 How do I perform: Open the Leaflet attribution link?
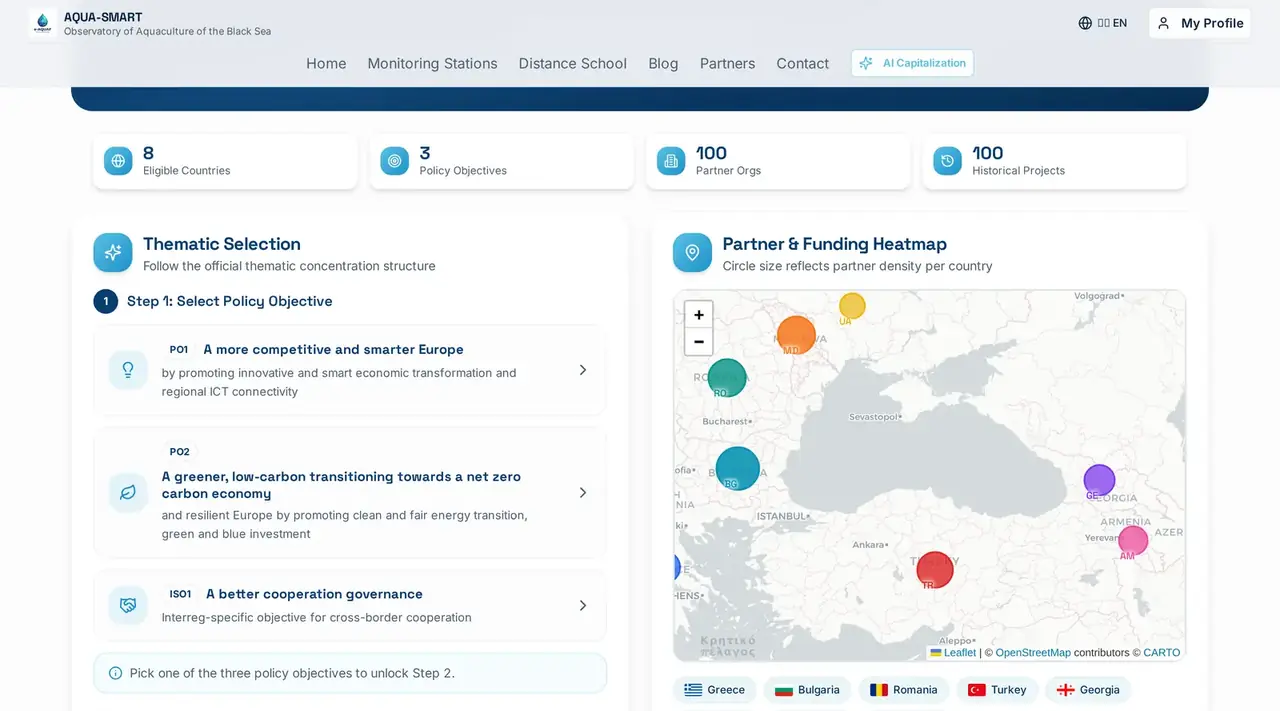click(x=953, y=653)
